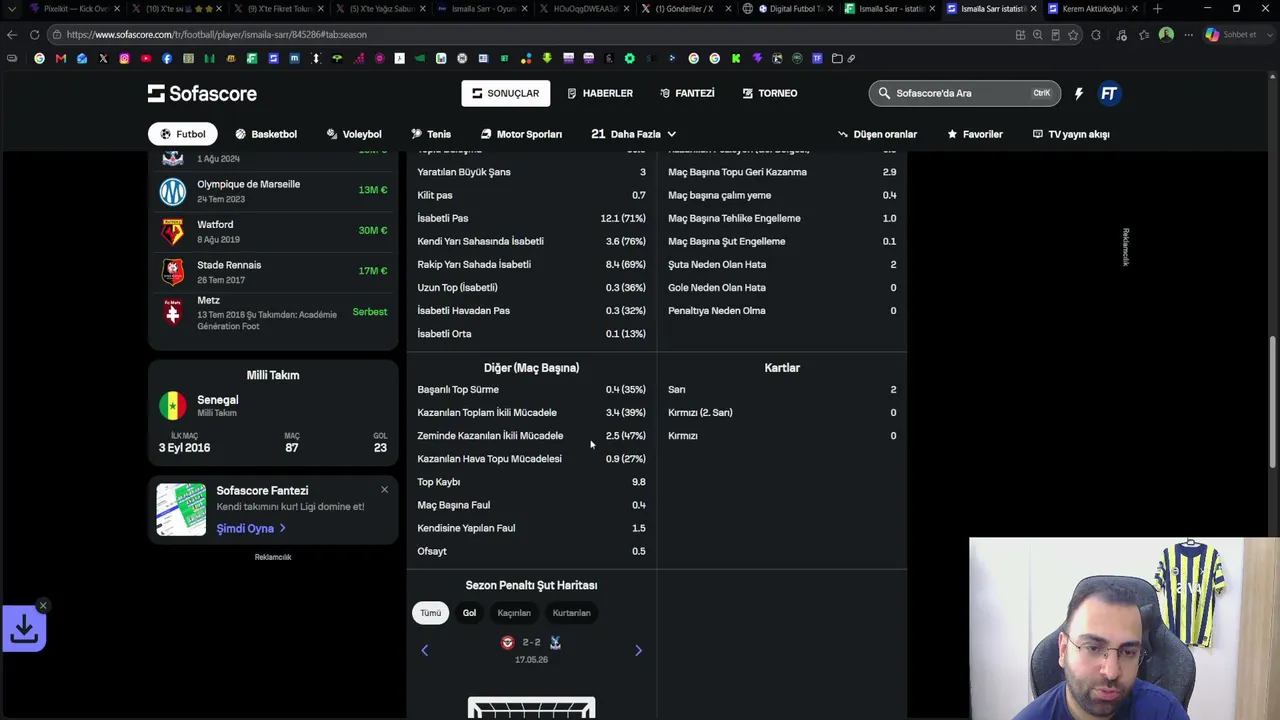Open the YouTube bookmark icon

[146, 58]
